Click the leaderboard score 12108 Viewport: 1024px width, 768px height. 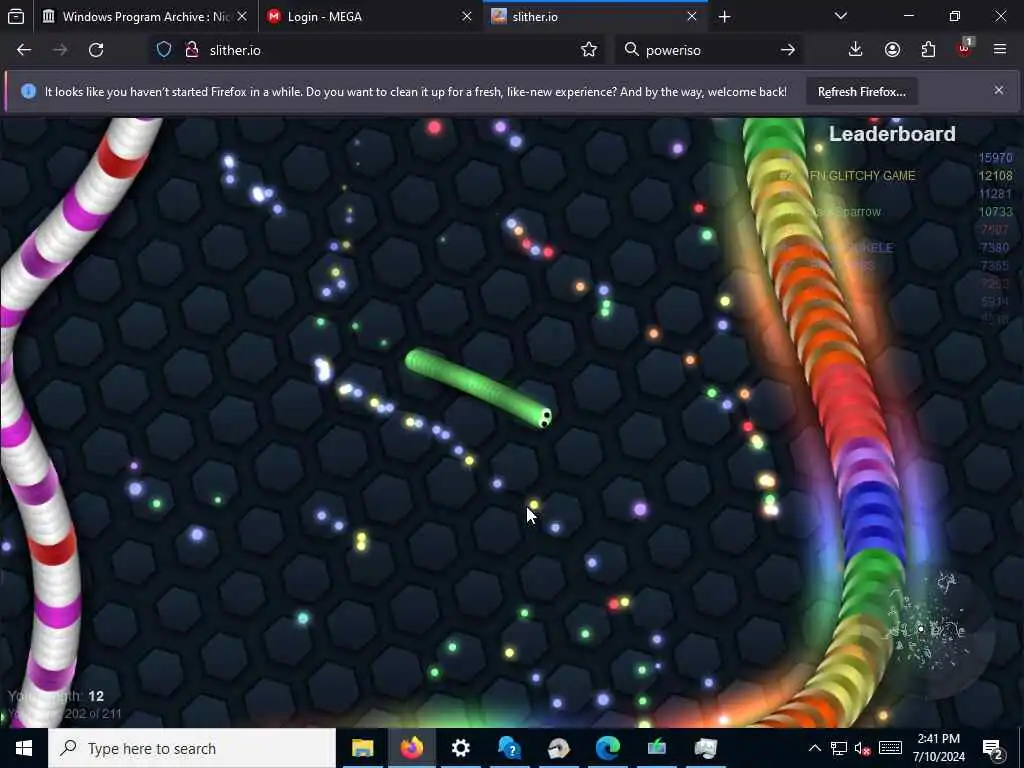pos(995,176)
